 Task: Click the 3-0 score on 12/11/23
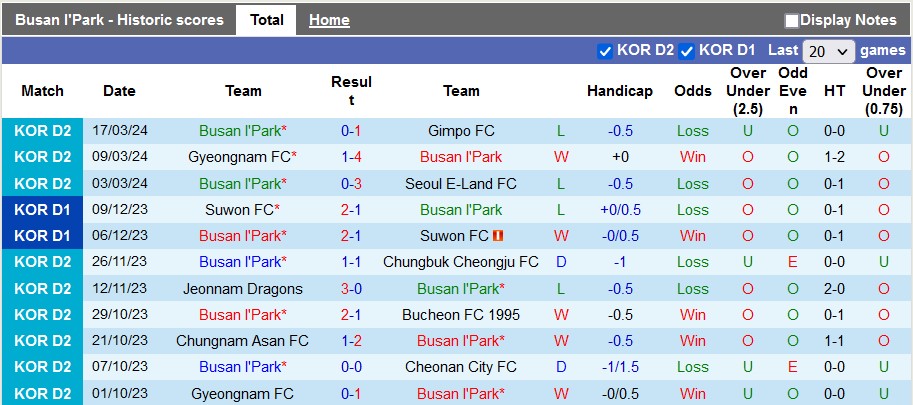click(351, 289)
